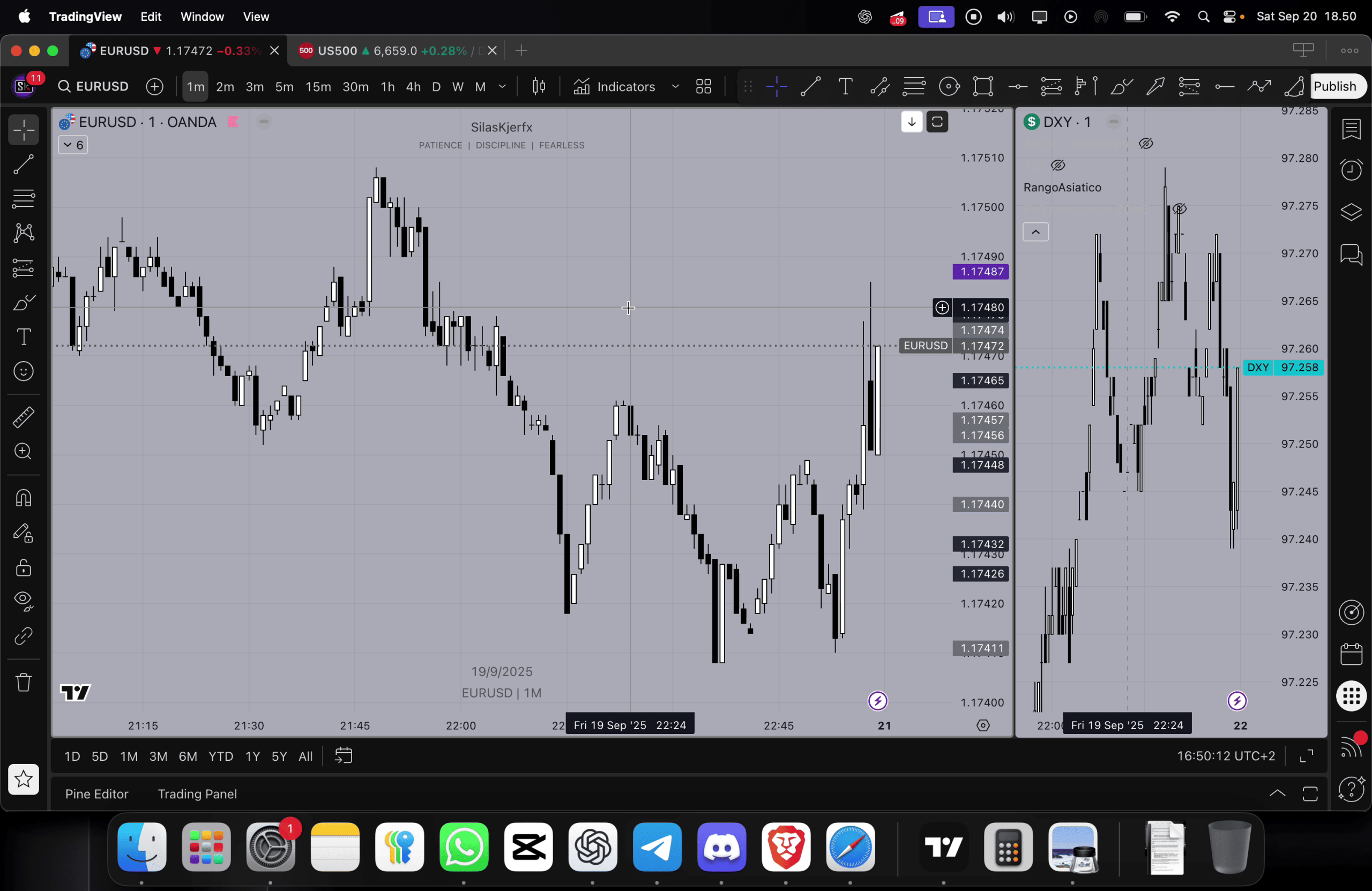This screenshot has height=891, width=1372.
Task: Open the chart style candles selector
Action: pos(539,86)
